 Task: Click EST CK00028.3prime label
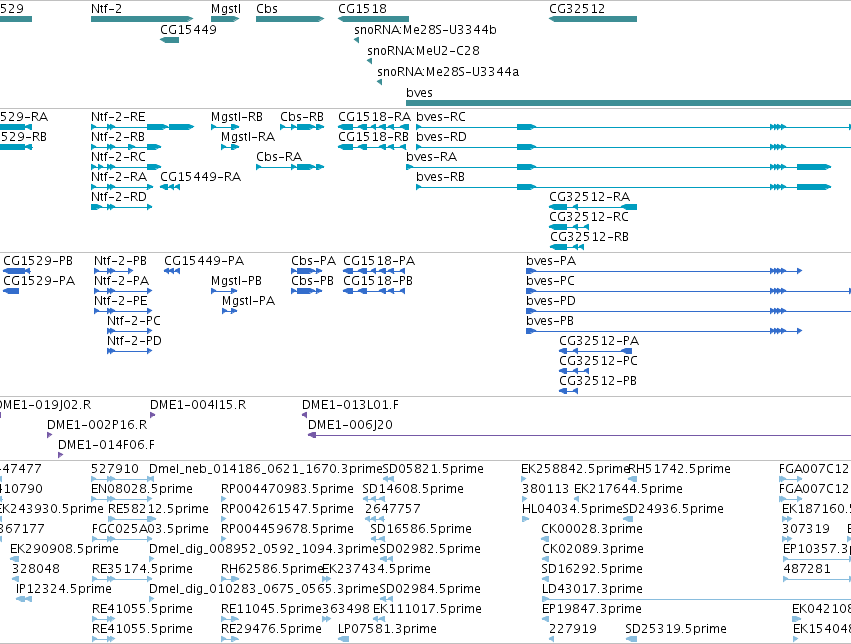592,529
